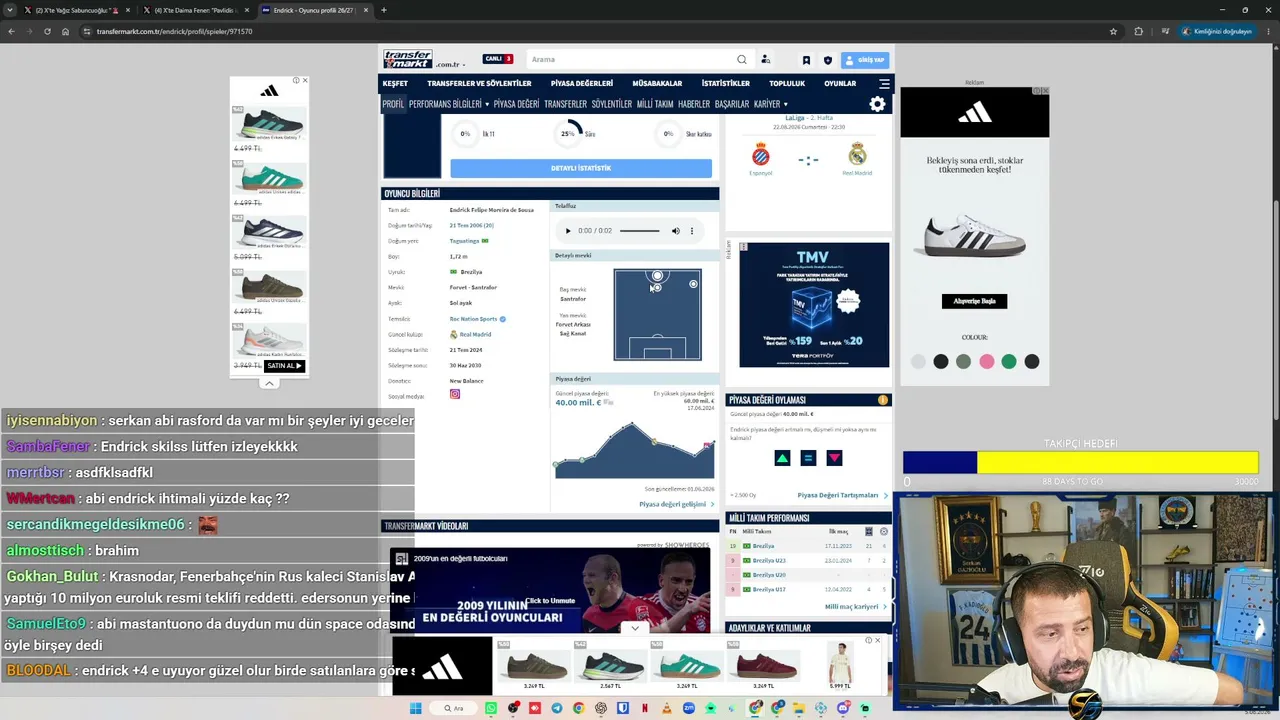Select the player PİYASA DEĞERİ tab

pyautogui.click(x=516, y=104)
